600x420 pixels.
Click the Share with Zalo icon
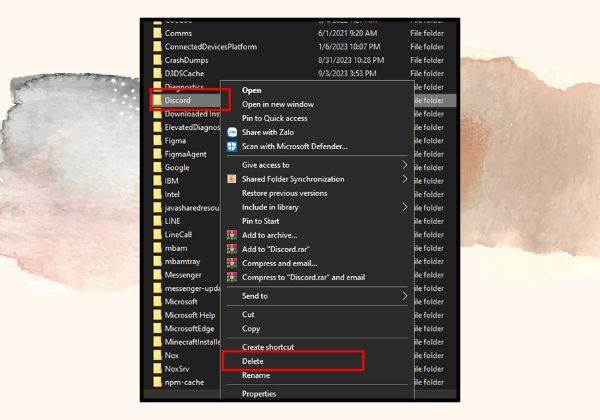[x=232, y=132]
